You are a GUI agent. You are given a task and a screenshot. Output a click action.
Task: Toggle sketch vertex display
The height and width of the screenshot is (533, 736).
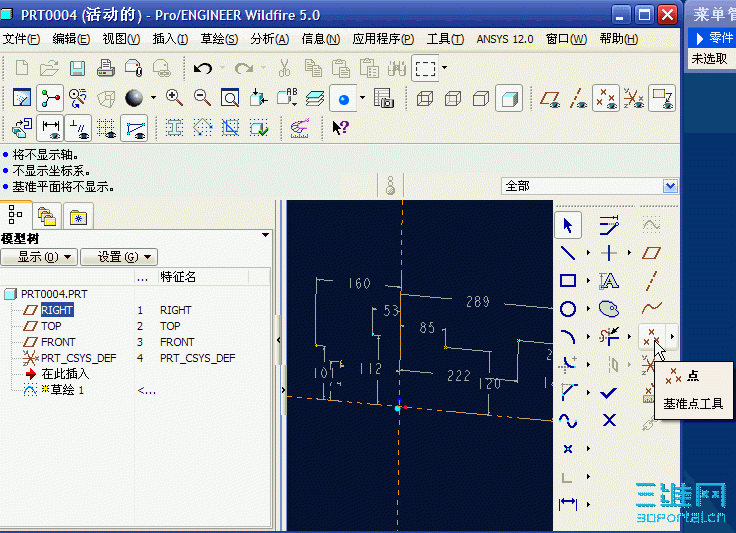134,128
